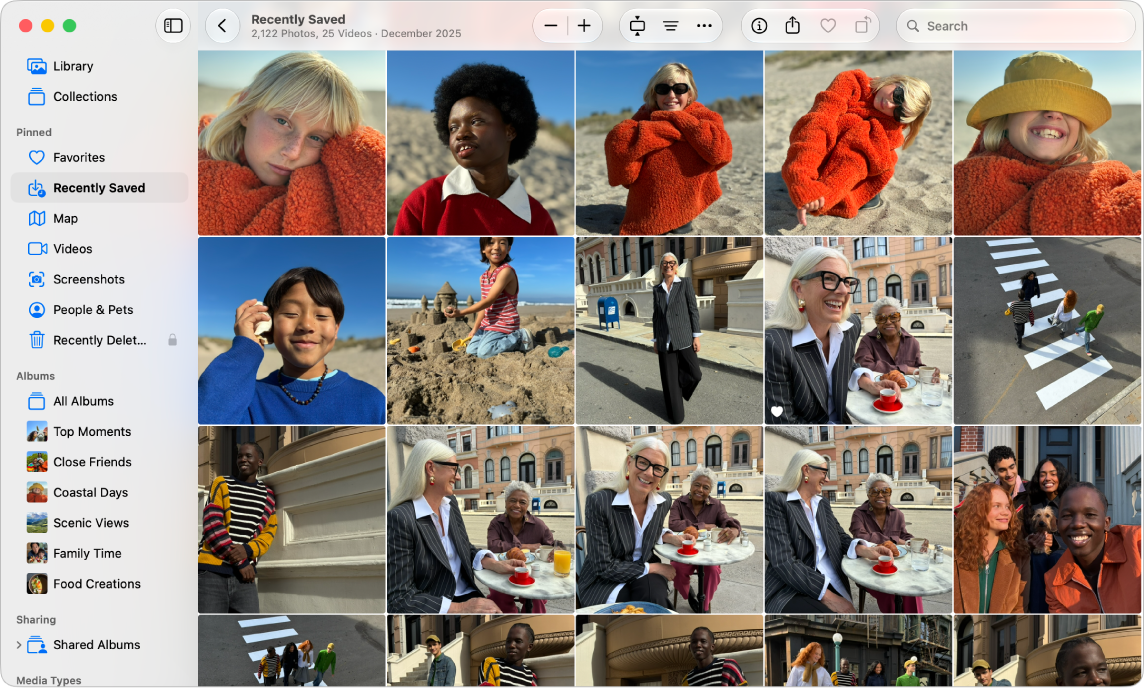Image resolution: width=1144 pixels, height=690 pixels.
Task: Open the Food Creations album
Action: click(x=99, y=585)
